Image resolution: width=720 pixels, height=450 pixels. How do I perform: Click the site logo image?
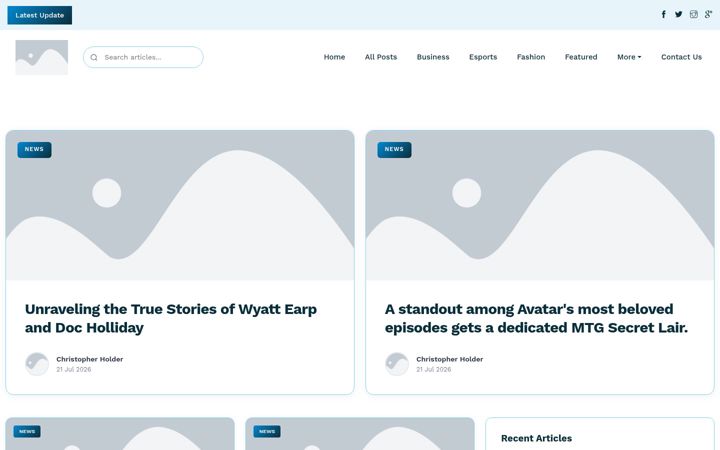click(42, 57)
